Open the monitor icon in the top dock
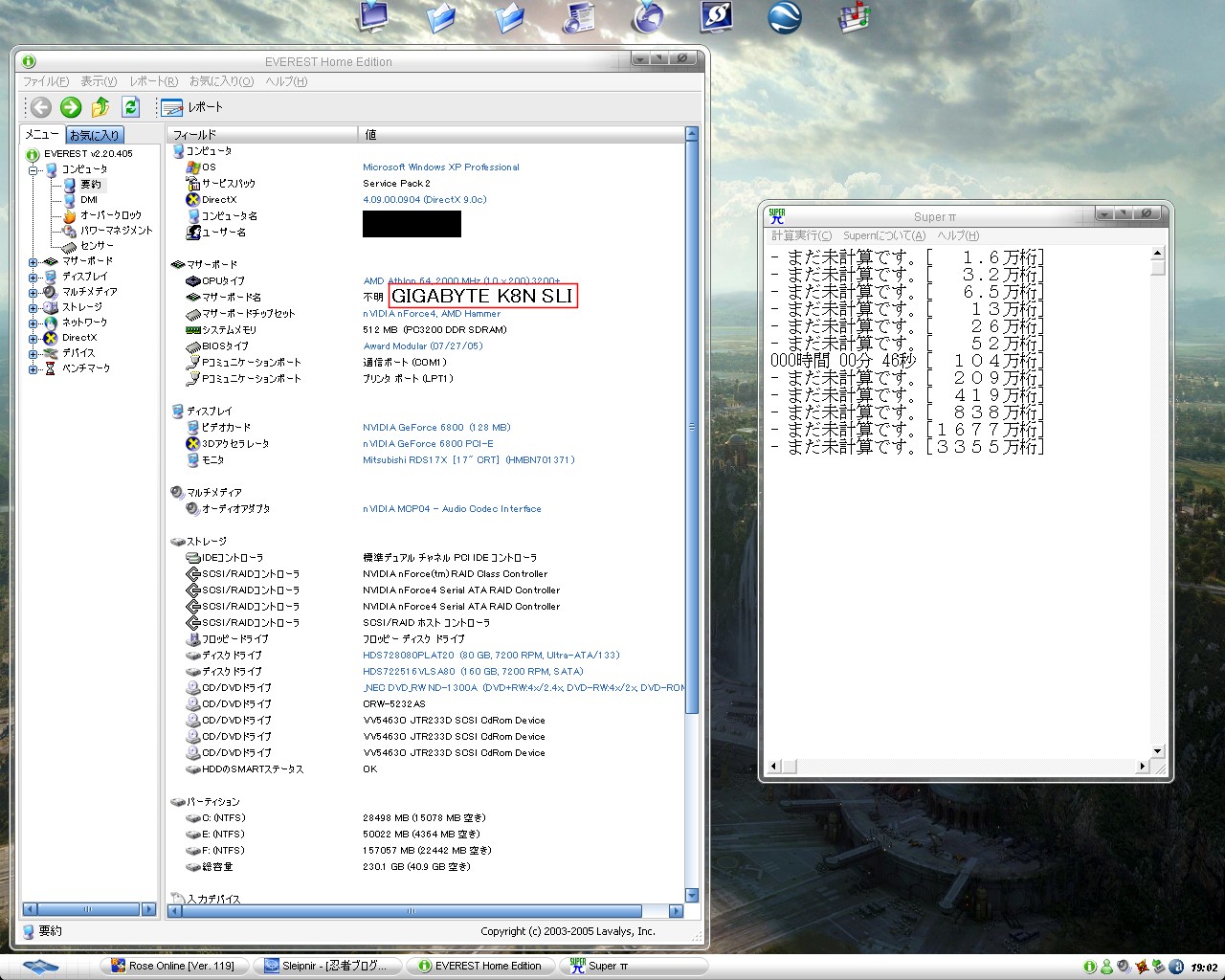Image resolution: width=1225 pixels, height=980 pixels. pos(372,16)
